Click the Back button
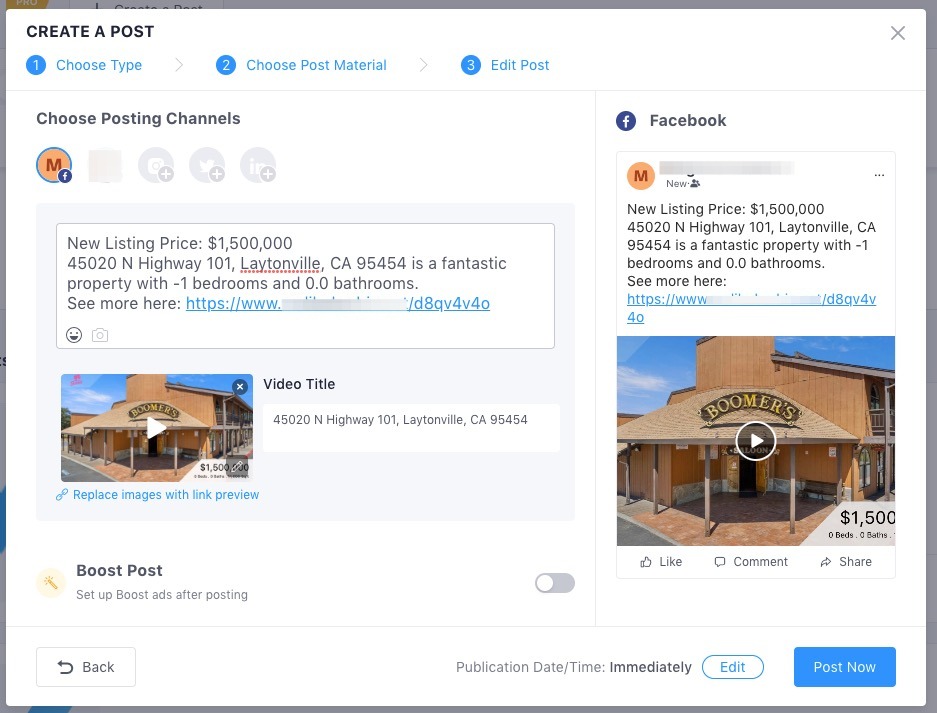The width and height of the screenshot is (937, 713). point(85,667)
